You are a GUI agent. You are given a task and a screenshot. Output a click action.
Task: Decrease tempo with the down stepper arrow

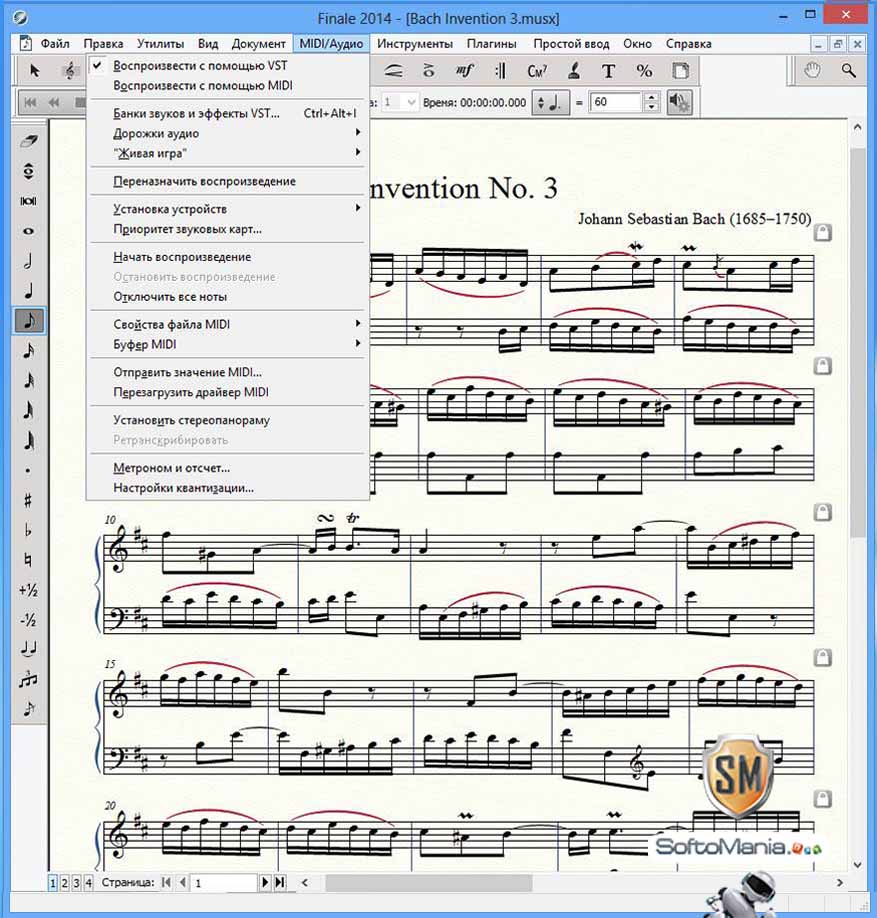pos(651,107)
